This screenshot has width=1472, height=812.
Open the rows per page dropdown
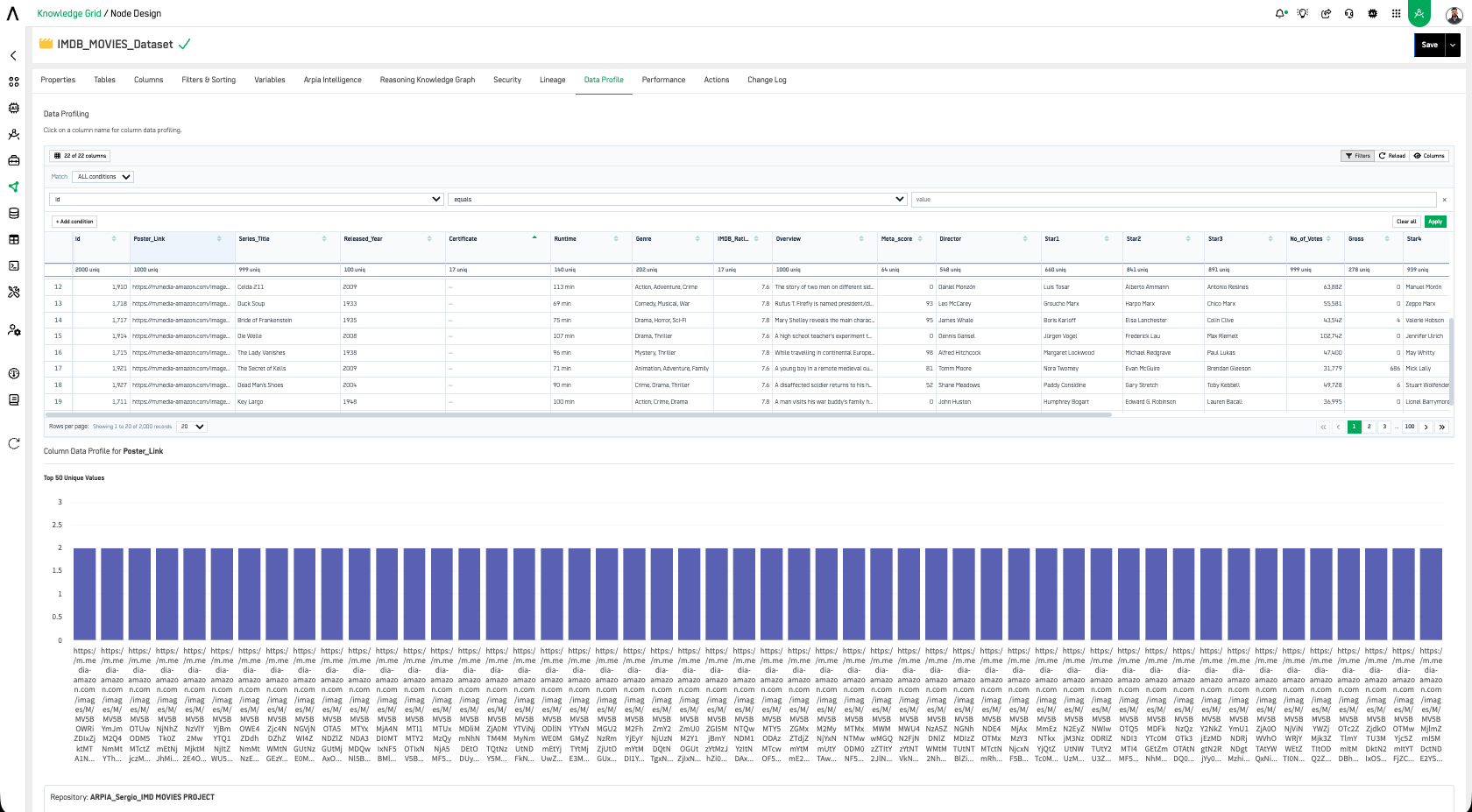192,427
